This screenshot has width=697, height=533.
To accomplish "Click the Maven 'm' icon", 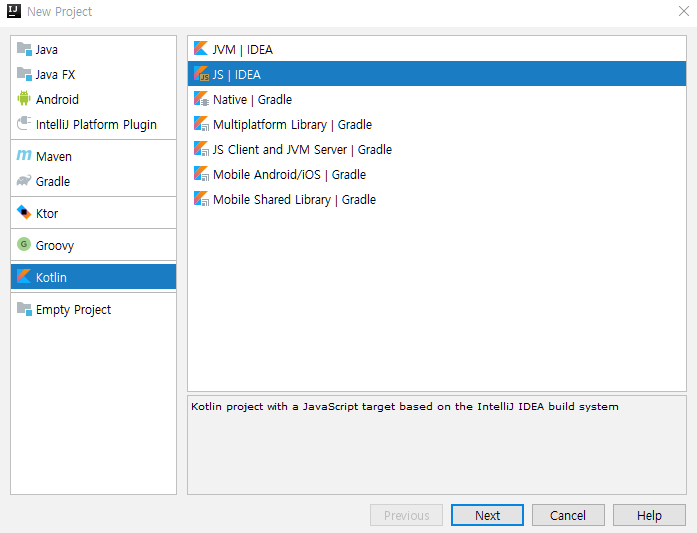I will pos(24,156).
